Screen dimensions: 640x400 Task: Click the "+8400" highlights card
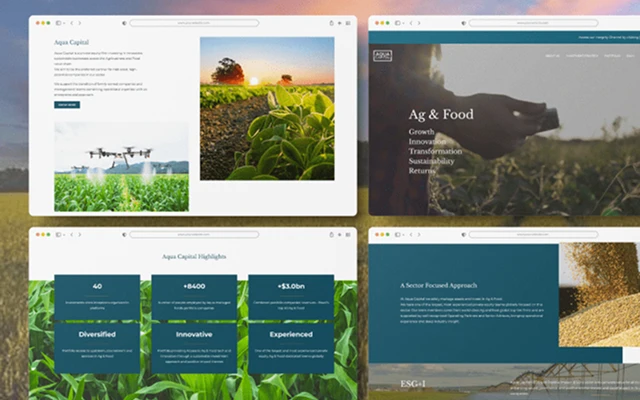(x=194, y=298)
